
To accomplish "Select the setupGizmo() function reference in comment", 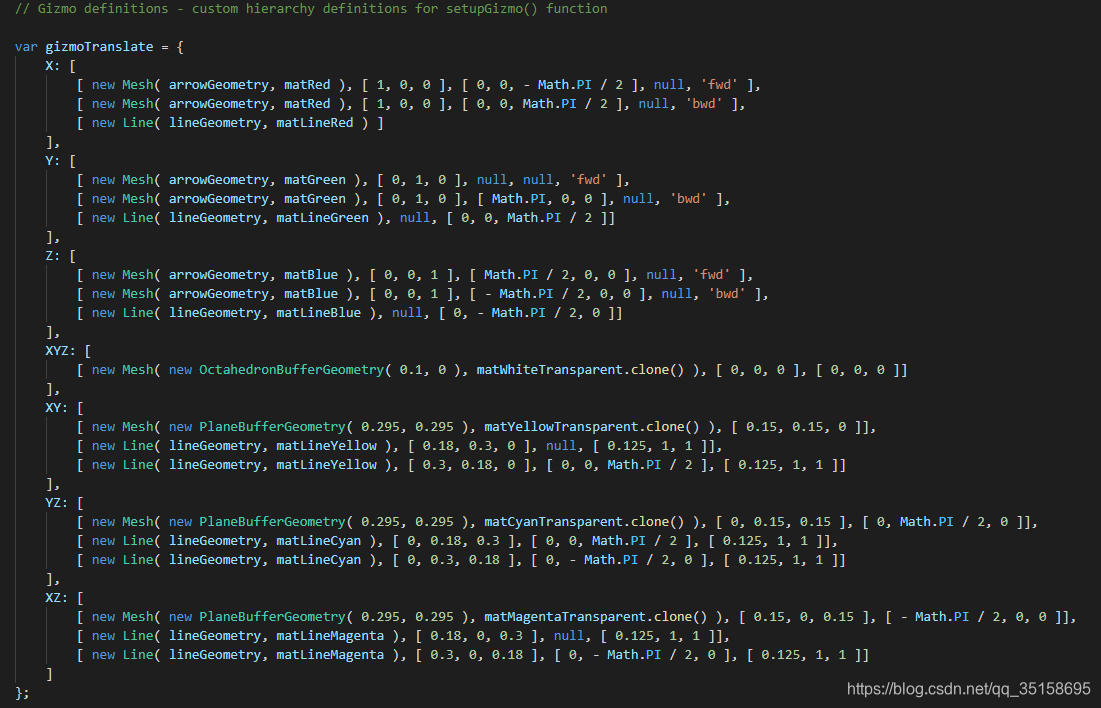I will pyautogui.click(x=488, y=9).
